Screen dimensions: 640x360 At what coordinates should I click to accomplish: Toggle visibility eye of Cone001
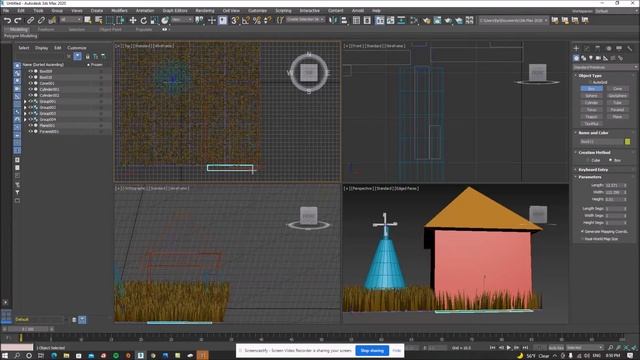[x=30, y=83]
